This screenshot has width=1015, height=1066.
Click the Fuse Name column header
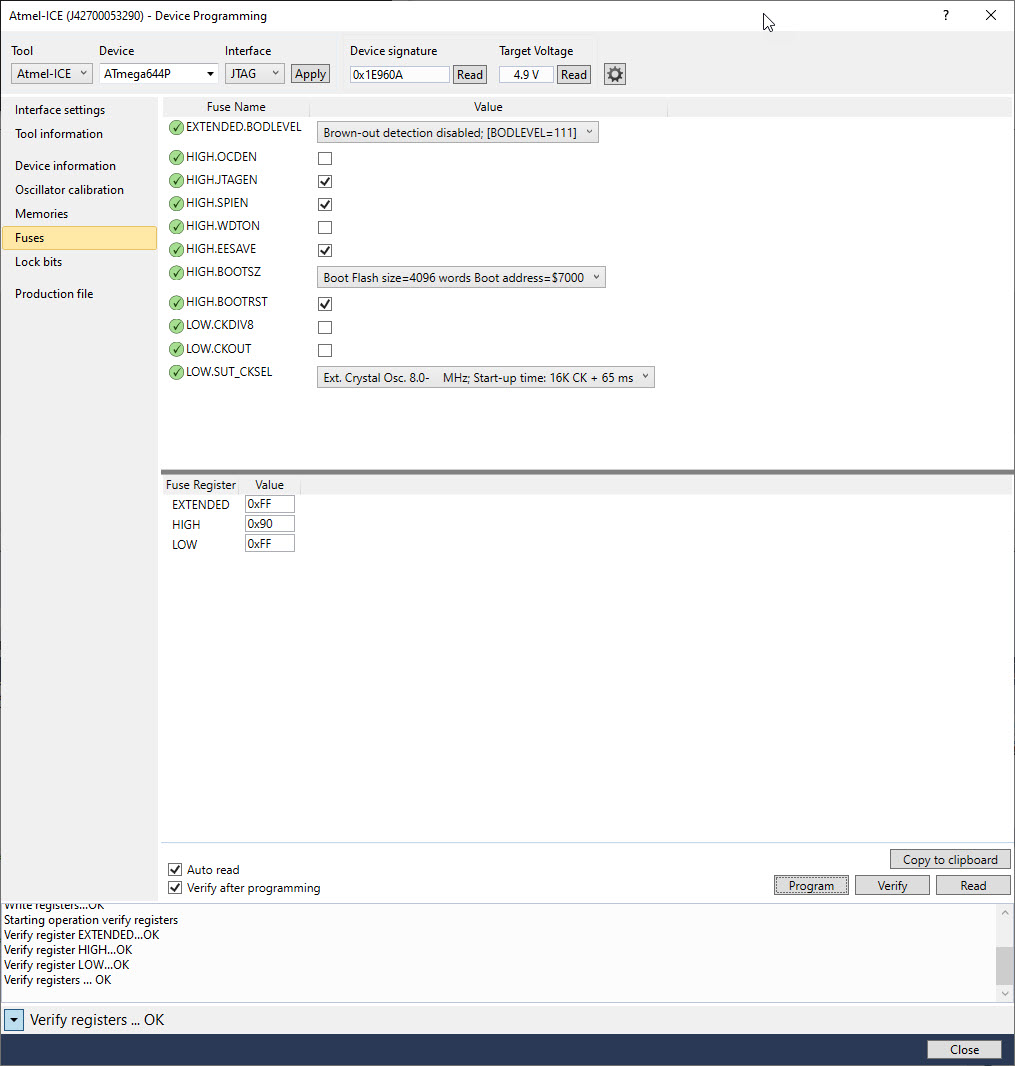tap(236, 107)
